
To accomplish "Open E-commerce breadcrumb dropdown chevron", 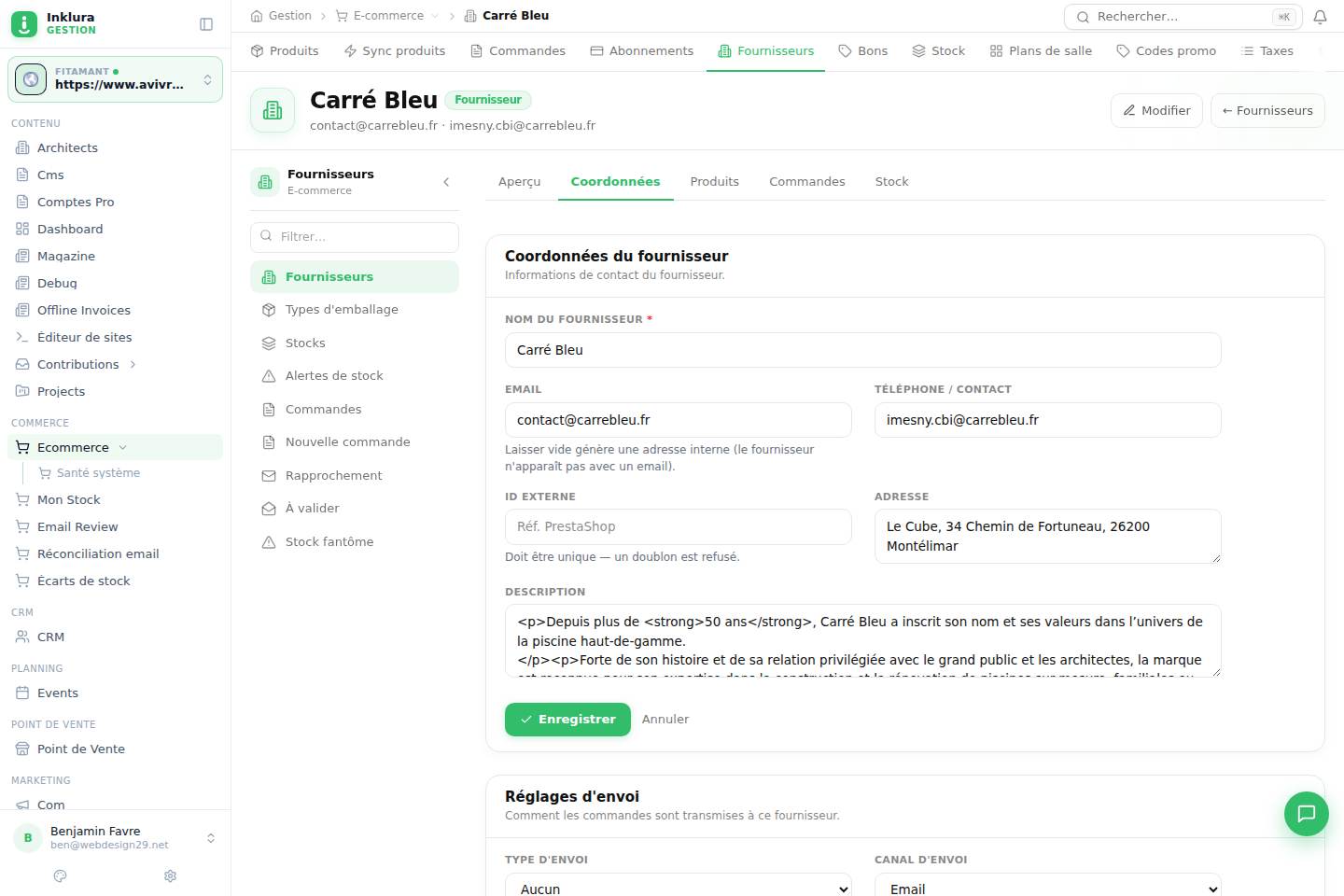I will pos(435,16).
